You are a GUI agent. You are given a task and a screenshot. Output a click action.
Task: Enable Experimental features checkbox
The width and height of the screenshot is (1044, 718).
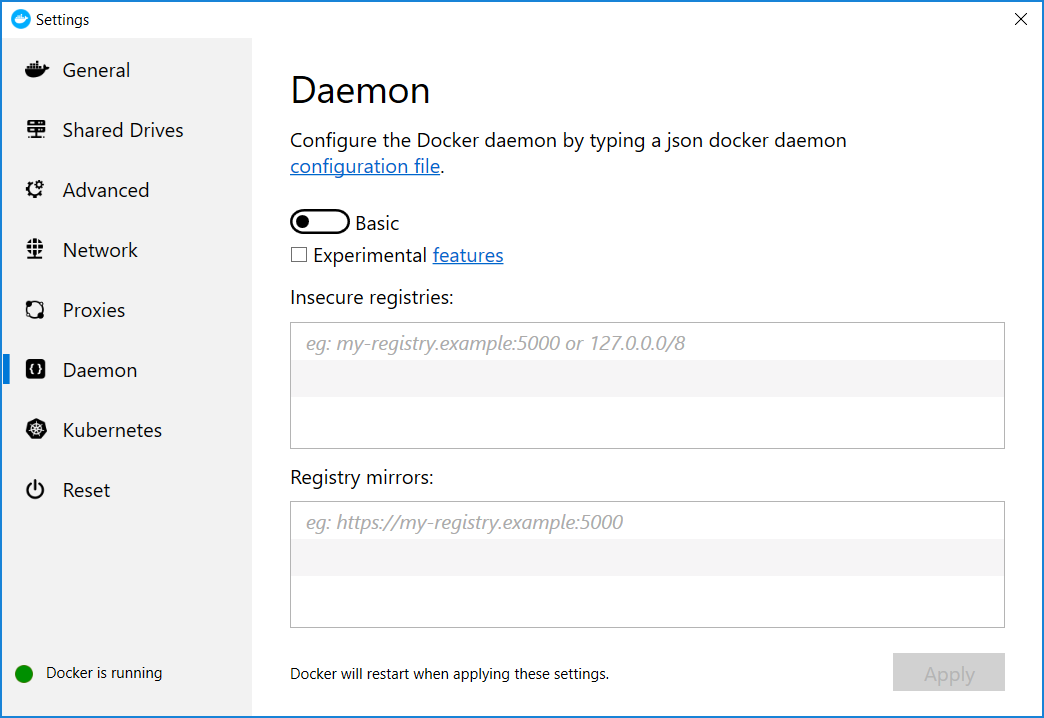(x=297, y=255)
